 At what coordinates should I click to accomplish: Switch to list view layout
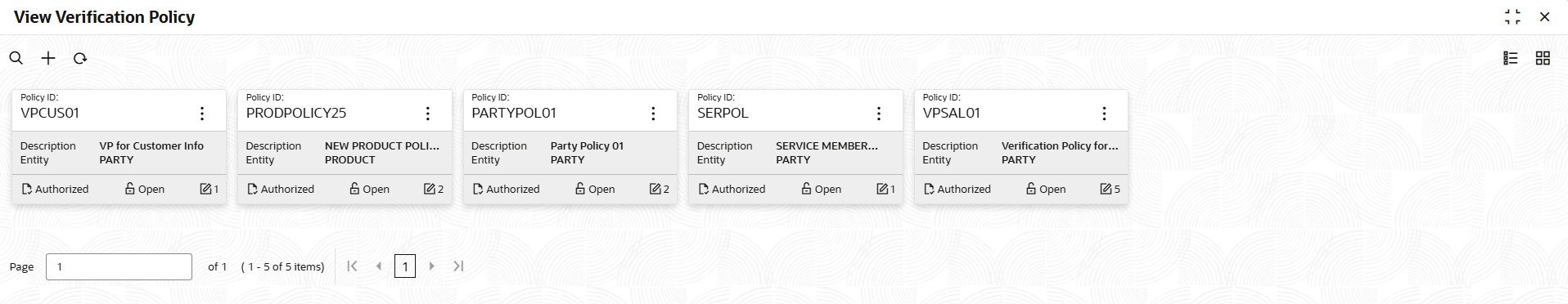click(1511, 58)
